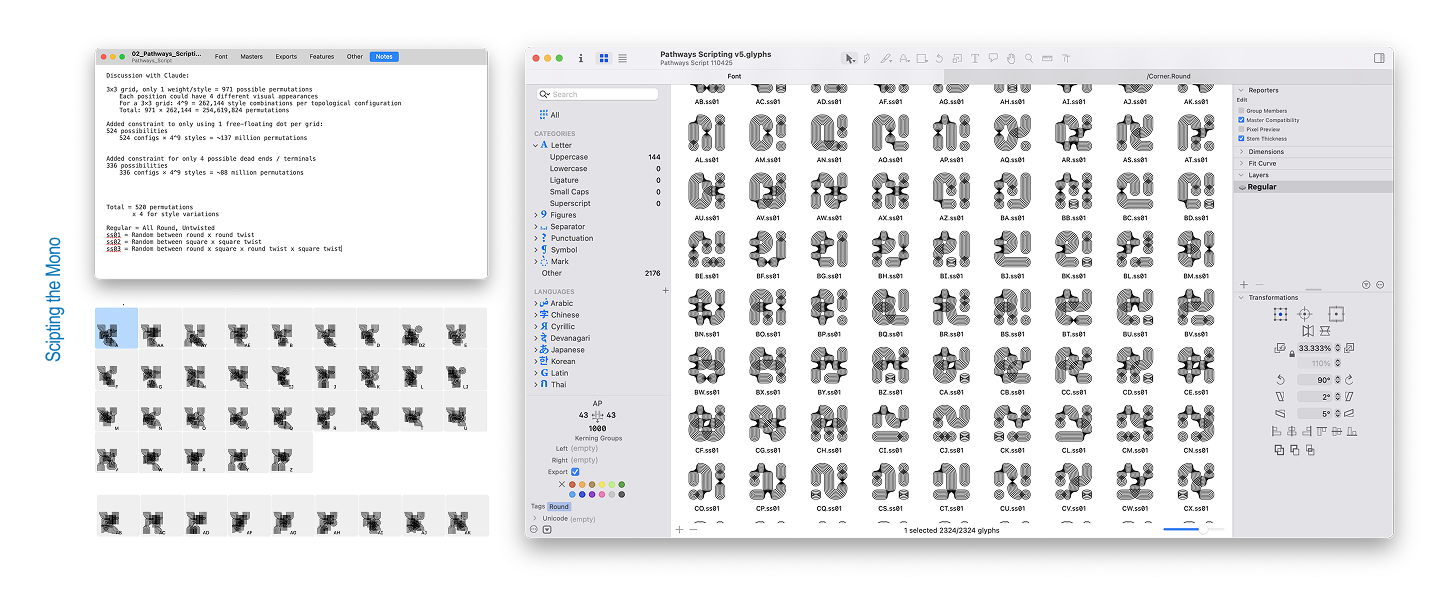
Task: Rotate clockwise by 90 degrees
Action: (x=1349, y=379)
